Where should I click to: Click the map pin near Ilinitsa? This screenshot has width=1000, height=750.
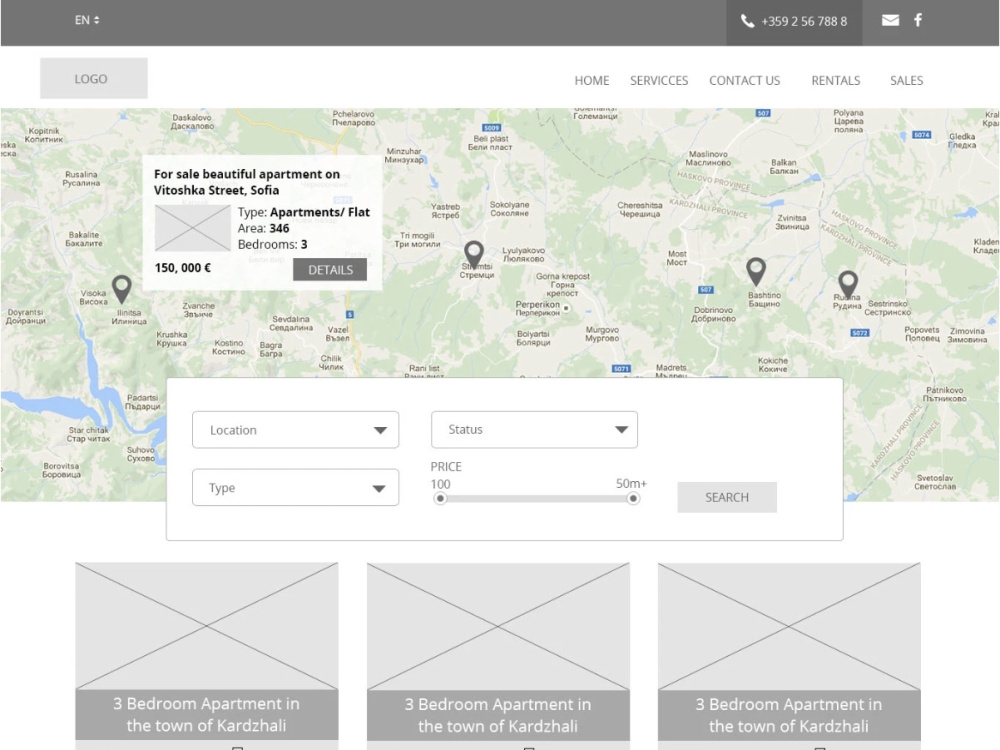(x=122, y=289)
